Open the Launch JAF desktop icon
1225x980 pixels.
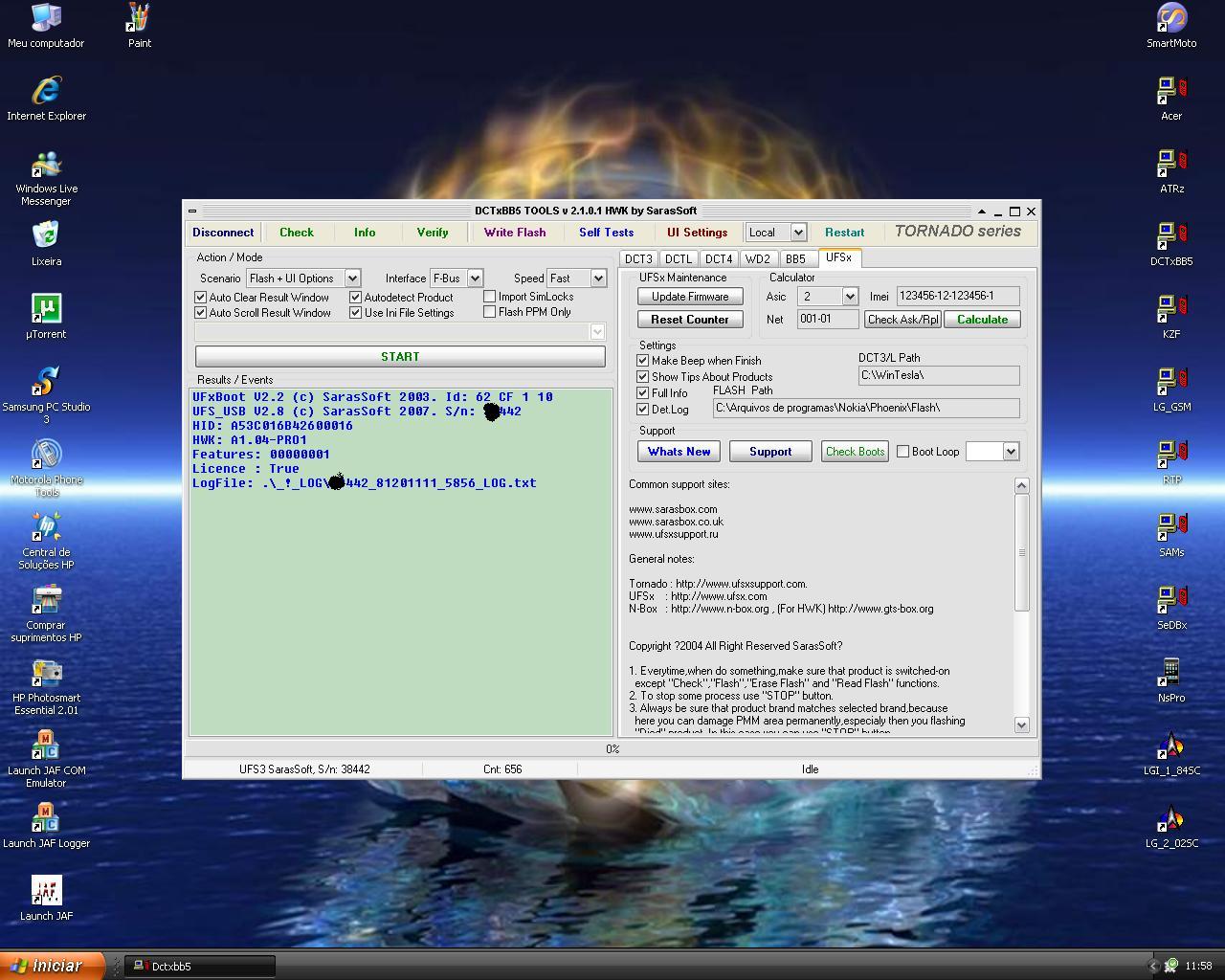click(x=46, y=899)
